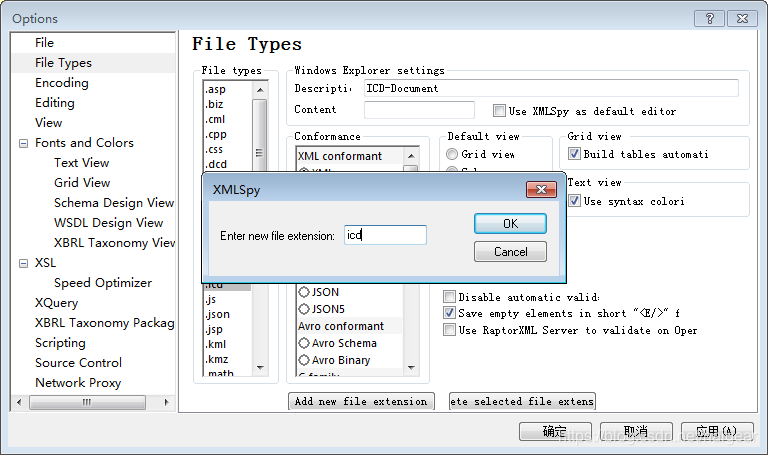The height and width of the screenshot is (455, 768).
Task: Select the JSON conformance option
Action: click(304, 292)
